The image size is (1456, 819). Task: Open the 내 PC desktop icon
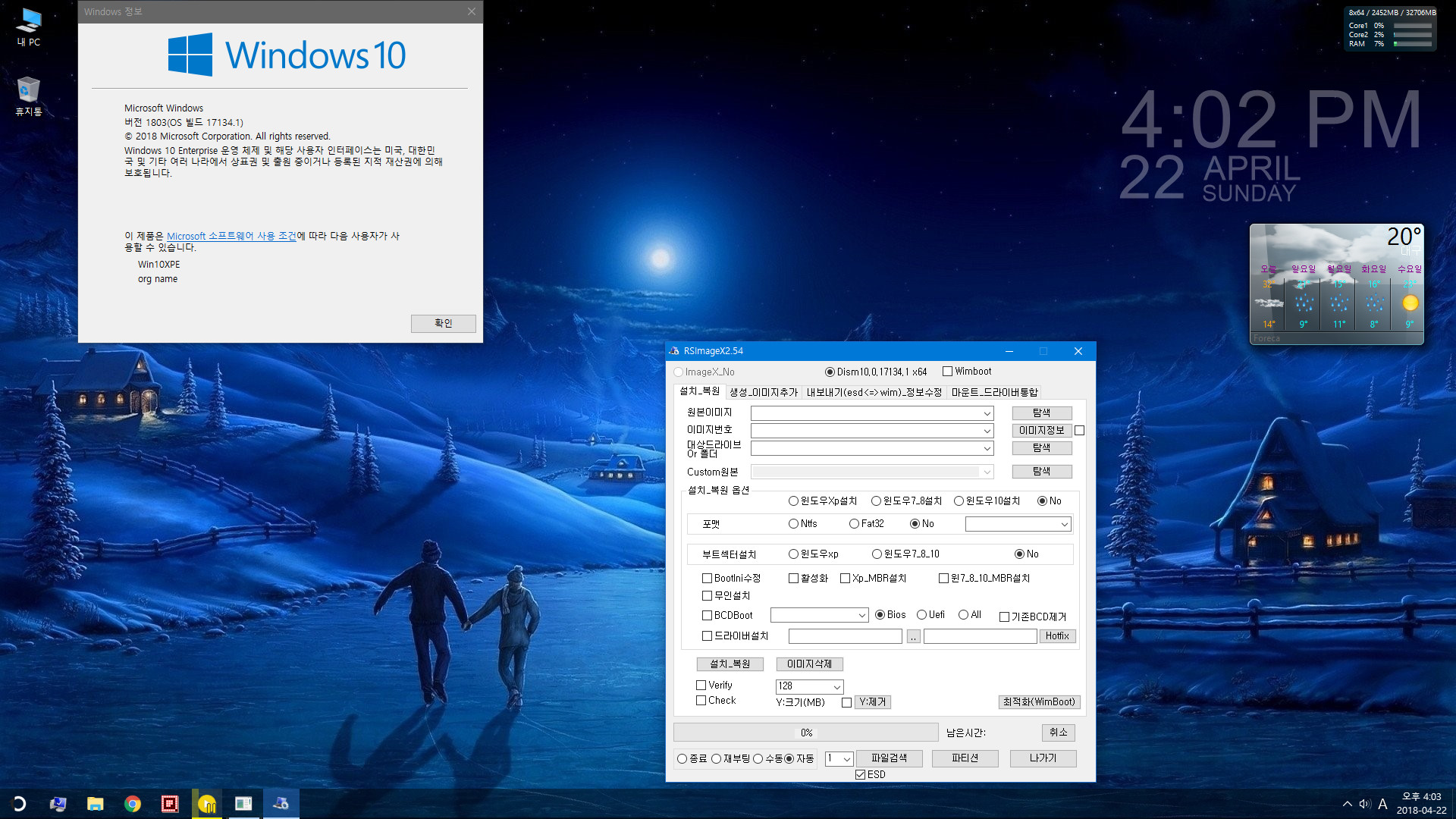29,27
